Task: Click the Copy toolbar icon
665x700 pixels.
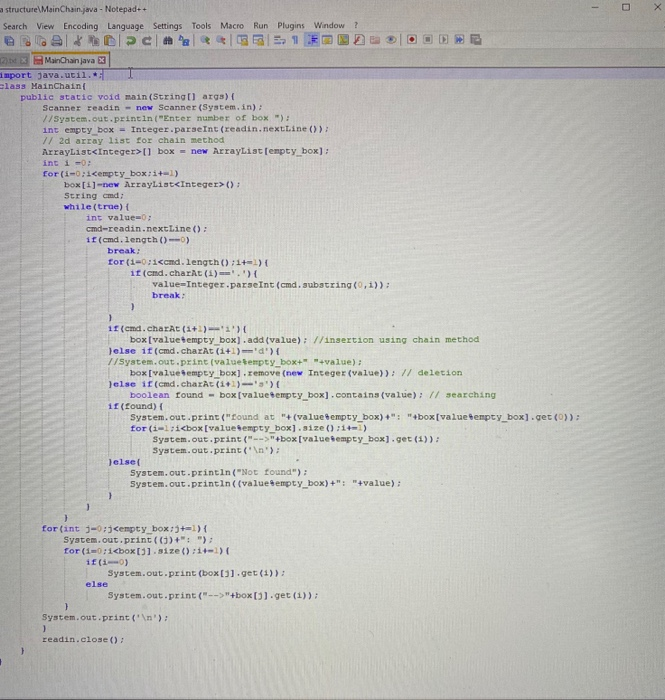Action: click(x=93, y=41)
